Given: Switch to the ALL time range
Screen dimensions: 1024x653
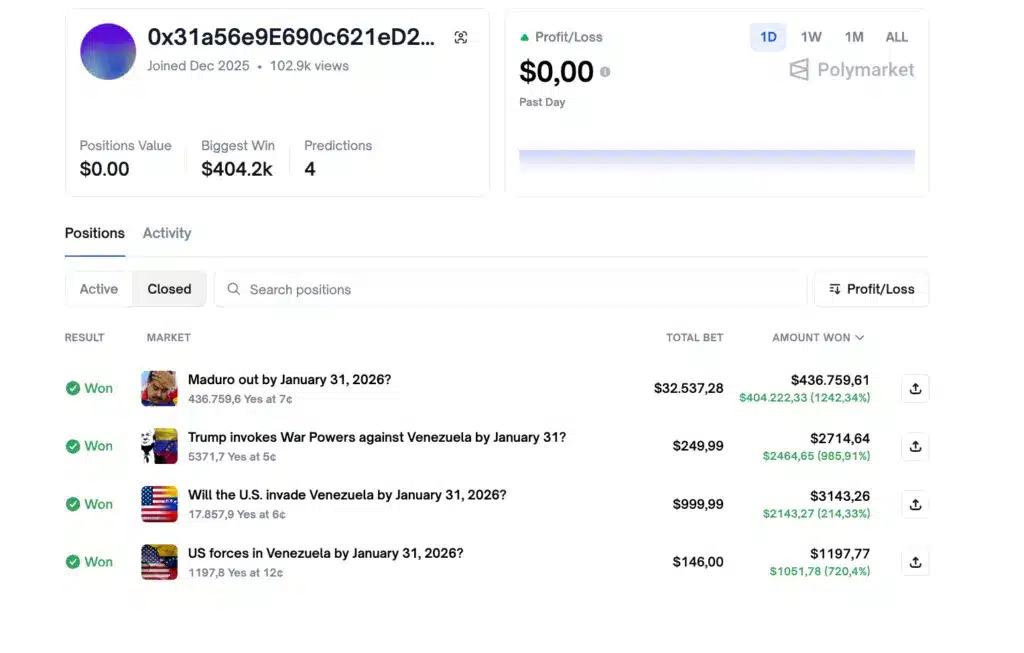Looking at the screenshot, I should (896, 37).
